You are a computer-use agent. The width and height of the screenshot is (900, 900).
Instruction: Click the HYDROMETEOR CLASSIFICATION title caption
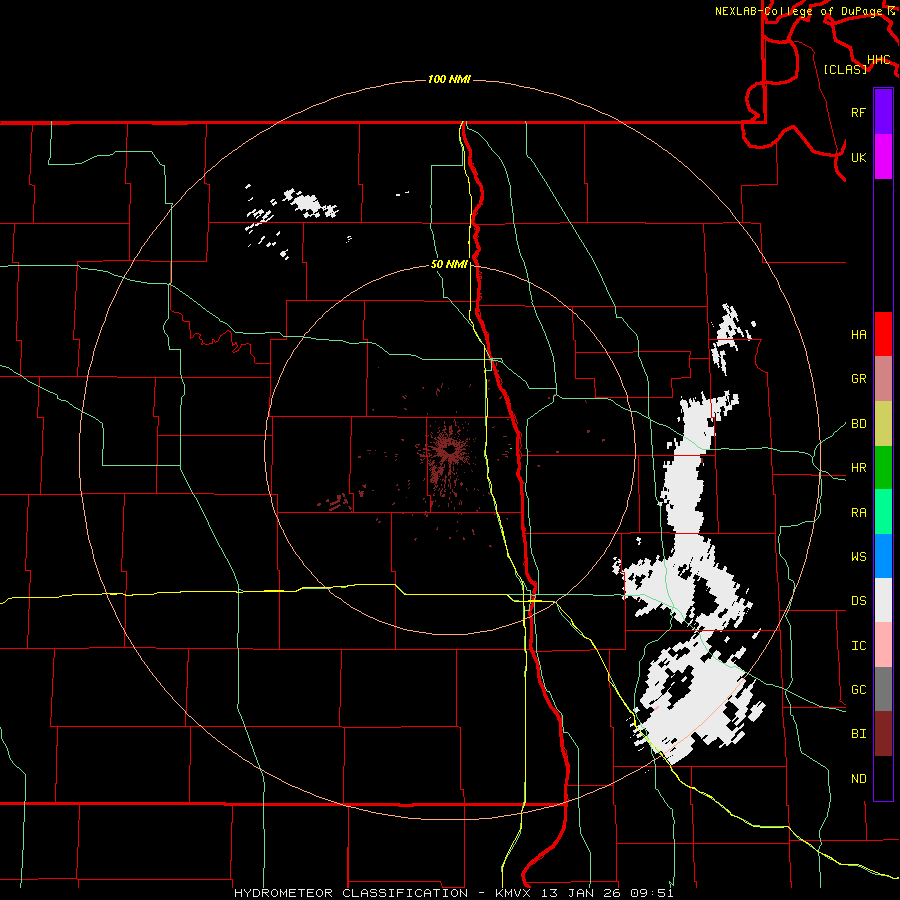350,893
